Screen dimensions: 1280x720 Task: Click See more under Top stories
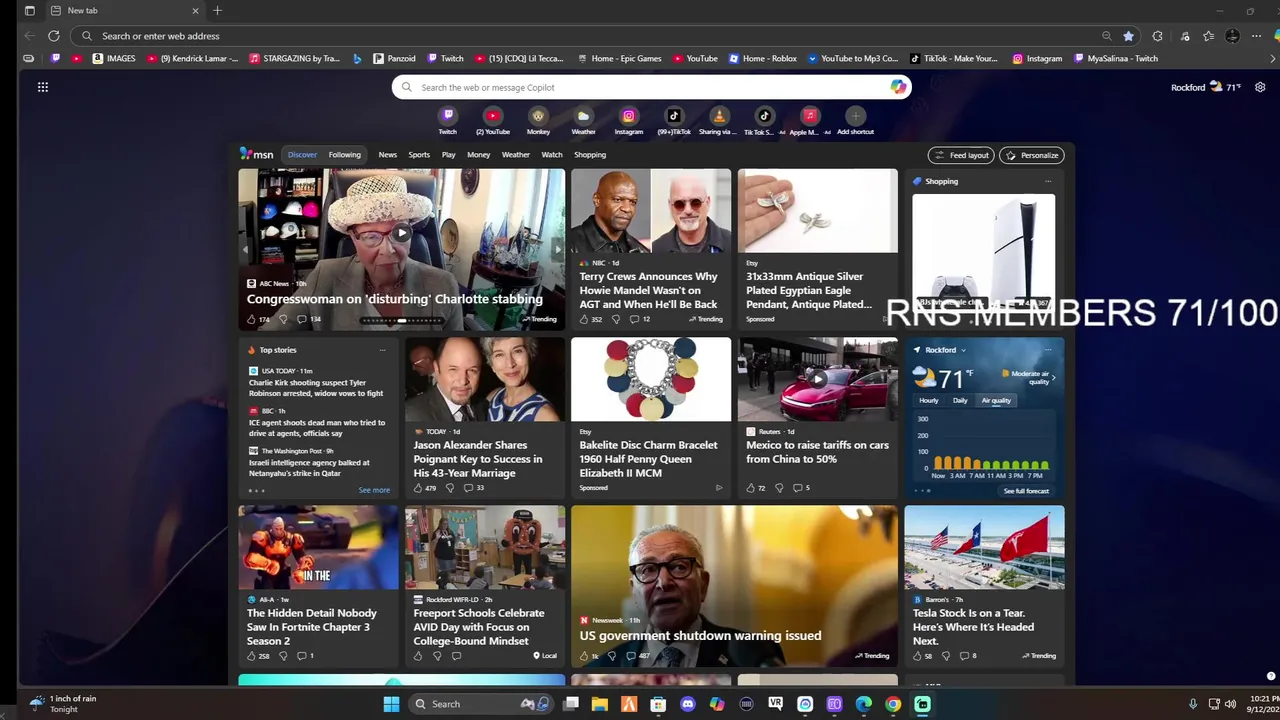coord(374,490)
